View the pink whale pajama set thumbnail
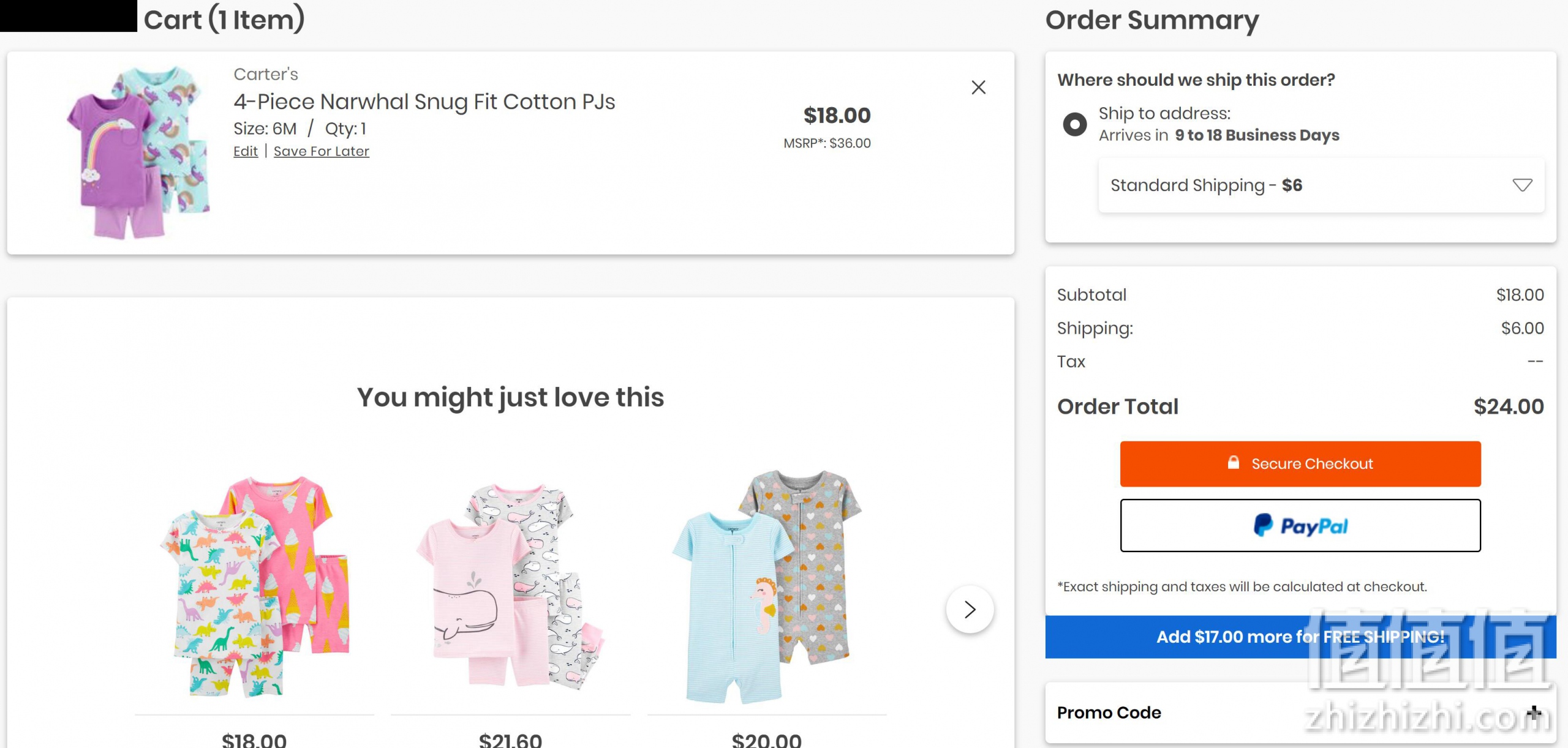 [510, 586]
